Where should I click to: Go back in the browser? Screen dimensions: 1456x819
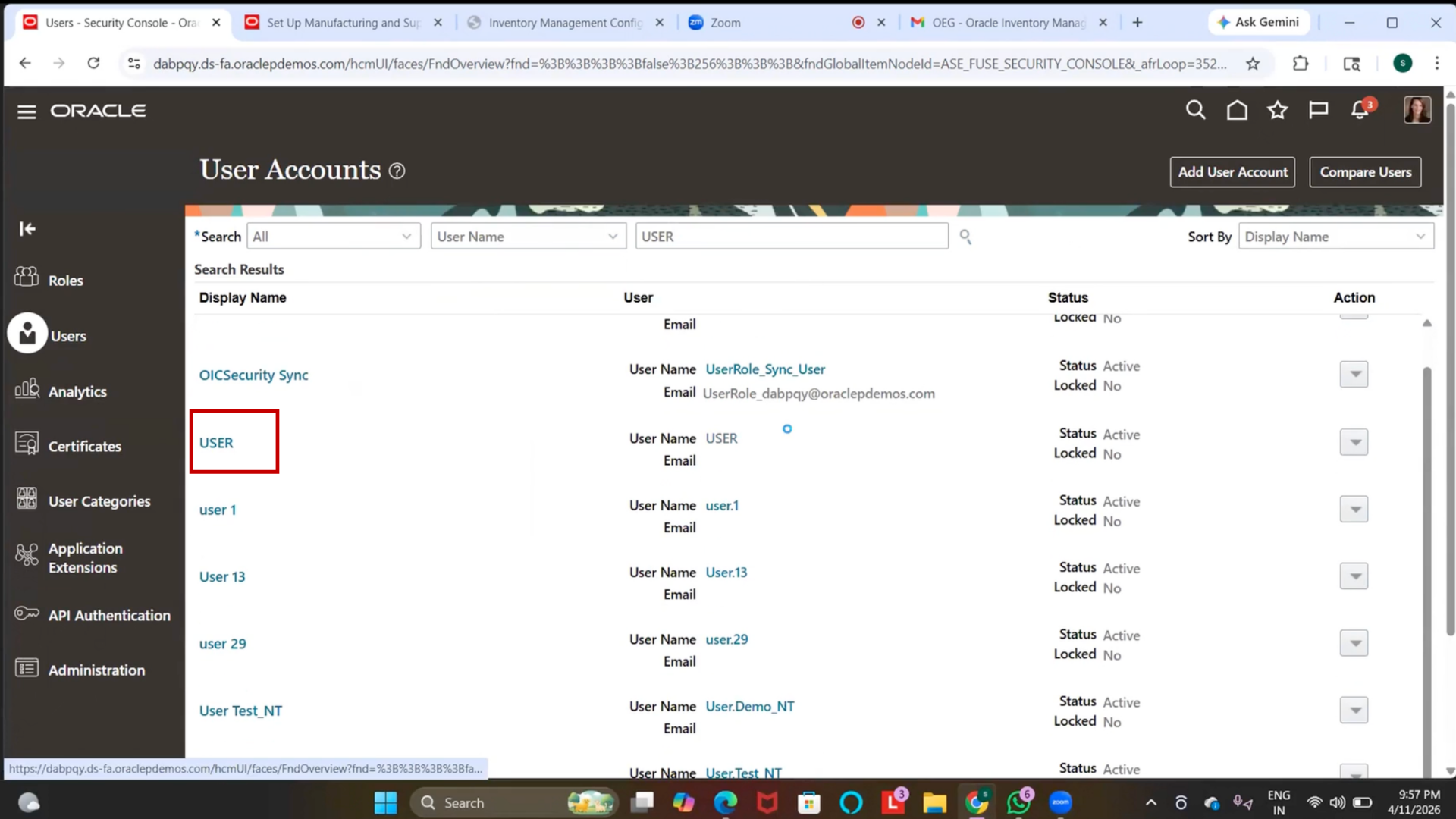(x=25, y=63)
